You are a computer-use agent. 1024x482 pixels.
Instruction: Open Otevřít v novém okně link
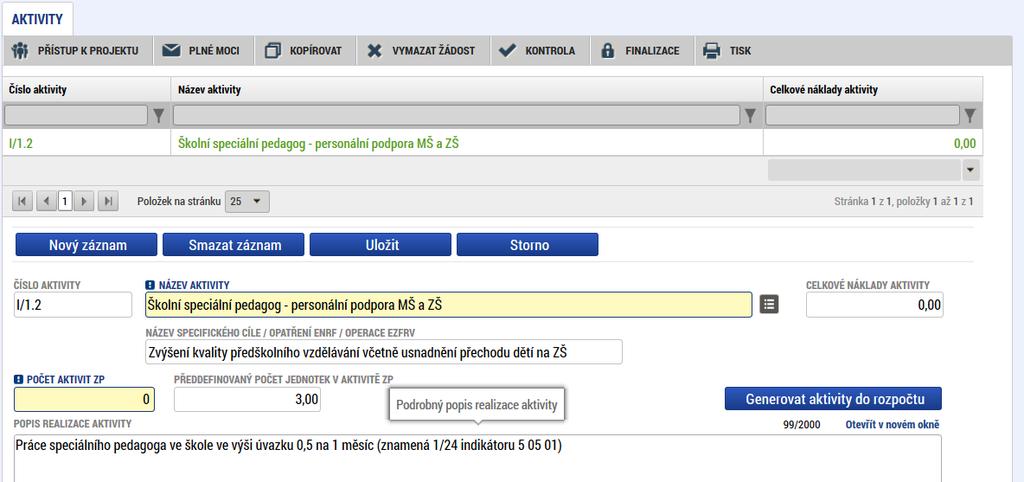coord(893,425)
